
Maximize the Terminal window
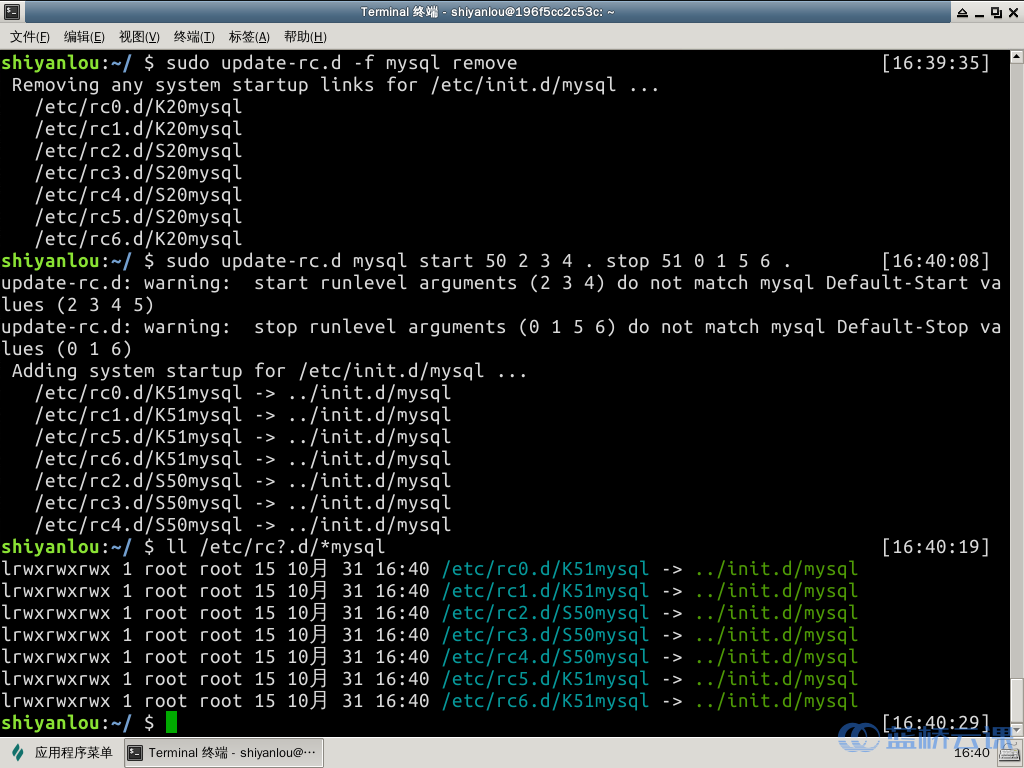[x=996, y=12]
